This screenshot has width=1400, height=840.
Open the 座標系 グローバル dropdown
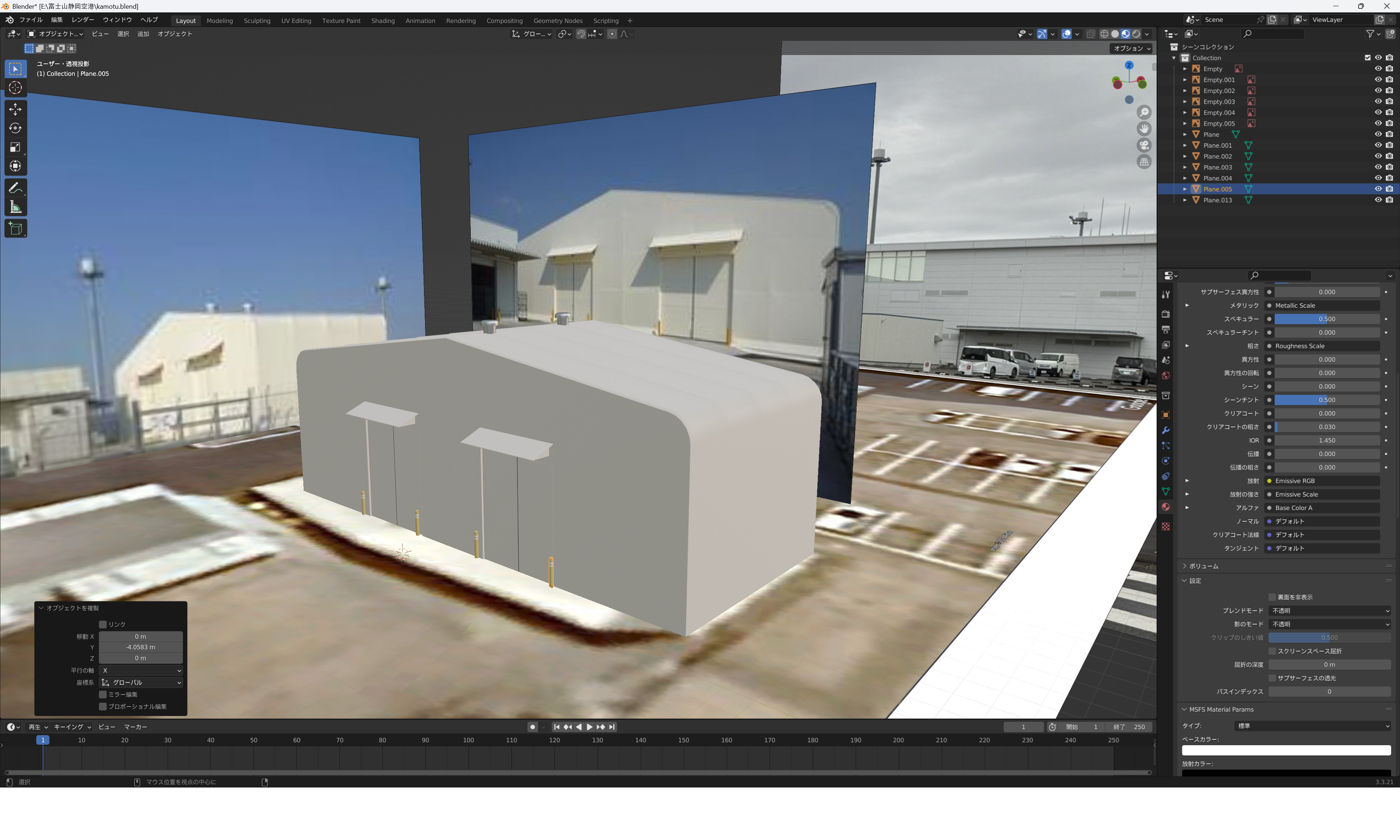141,682
